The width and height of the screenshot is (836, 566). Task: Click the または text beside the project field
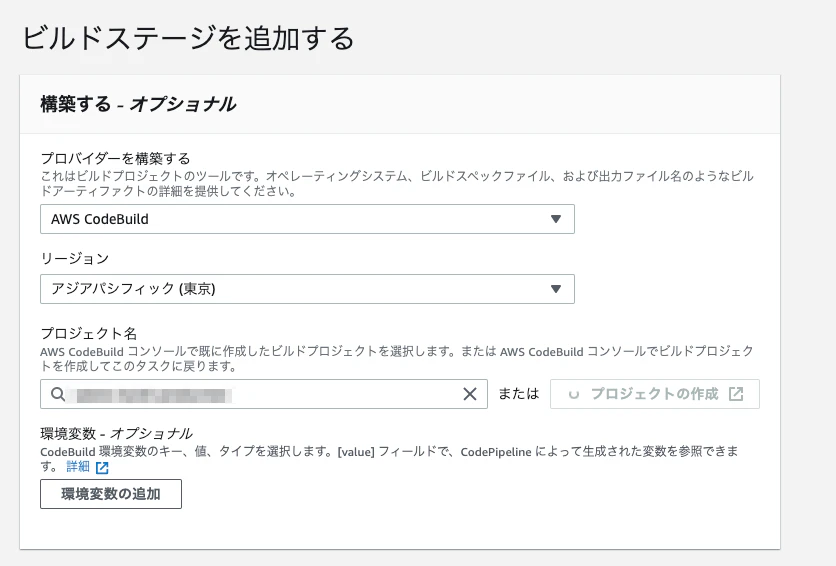519,394
